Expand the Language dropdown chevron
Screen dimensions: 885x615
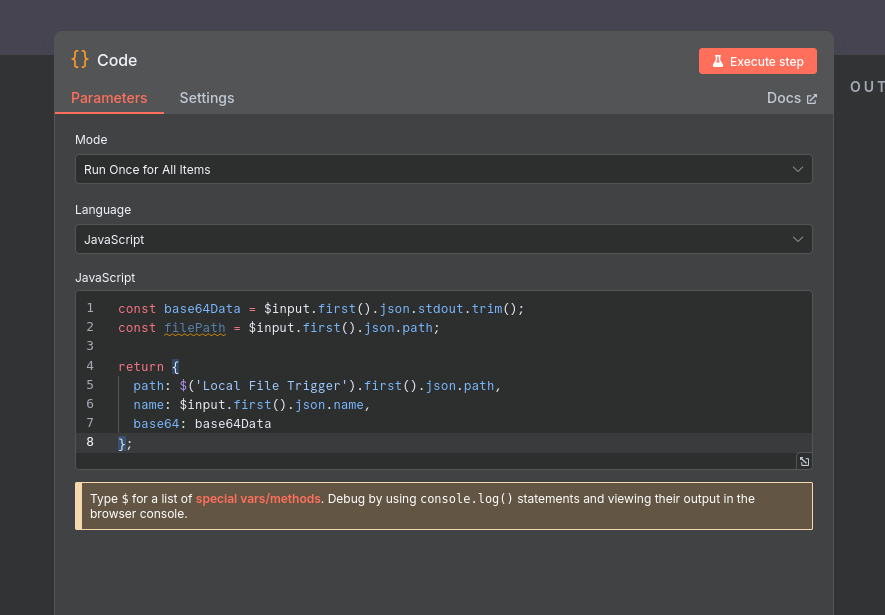point(798,239)
